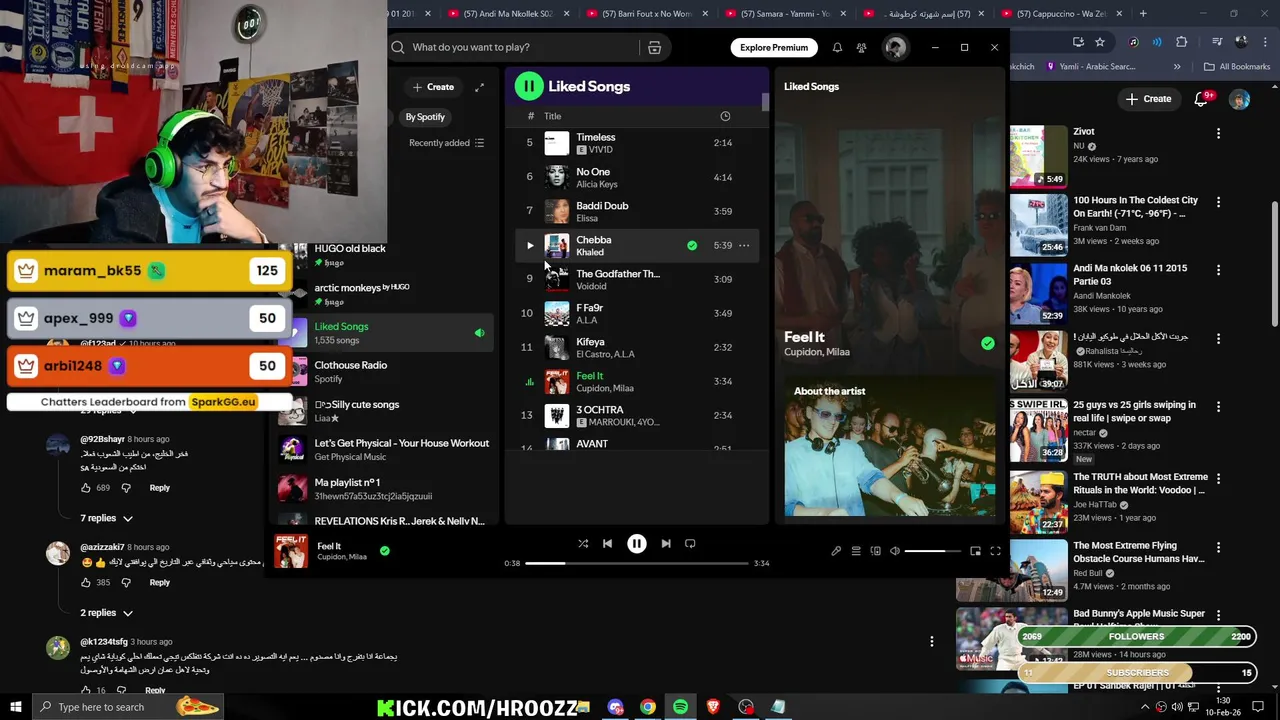The height and width of the screenshot is (720, 1280).
Task: Select the track '3 OCHTRA'
Action: click(x=637, y=415)
